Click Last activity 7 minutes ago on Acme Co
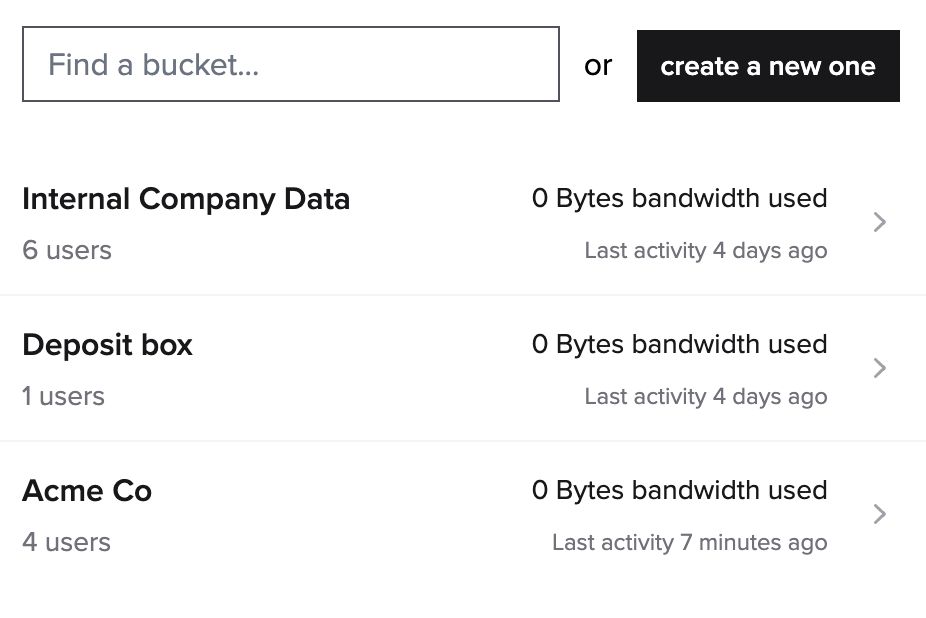 click(690, 542)
